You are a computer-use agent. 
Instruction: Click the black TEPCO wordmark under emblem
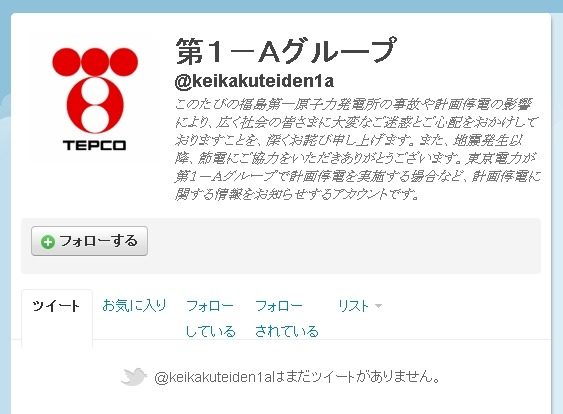coord(94,145)
